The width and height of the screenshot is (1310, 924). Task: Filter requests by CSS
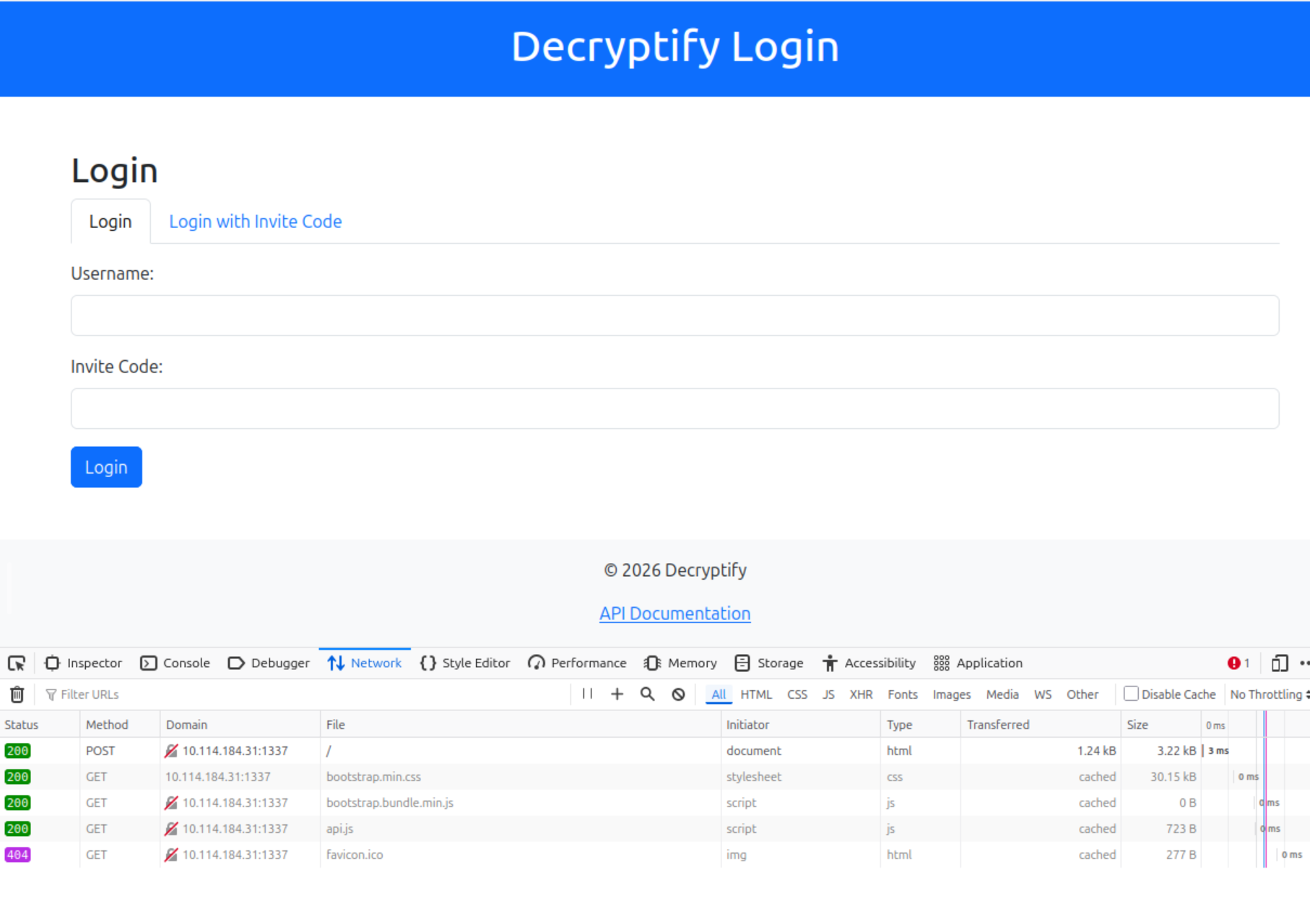797,694
